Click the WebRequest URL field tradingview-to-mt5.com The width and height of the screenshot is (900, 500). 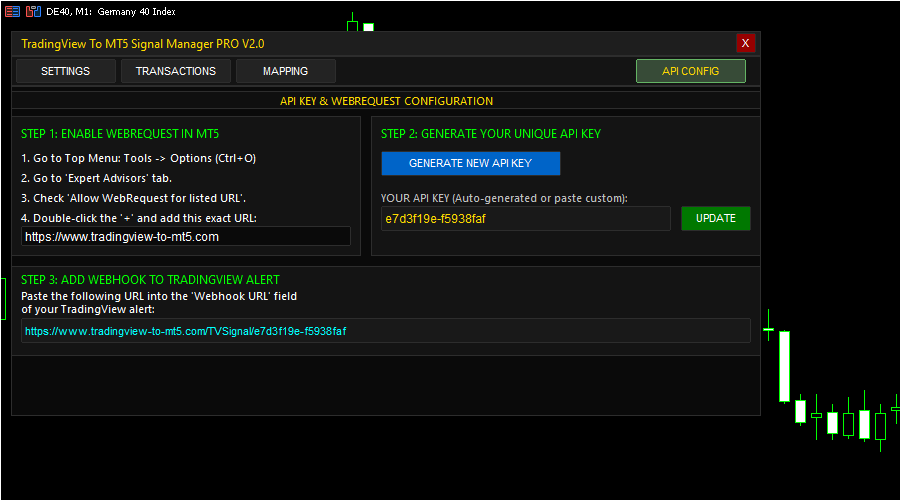[x=186, y=237]
